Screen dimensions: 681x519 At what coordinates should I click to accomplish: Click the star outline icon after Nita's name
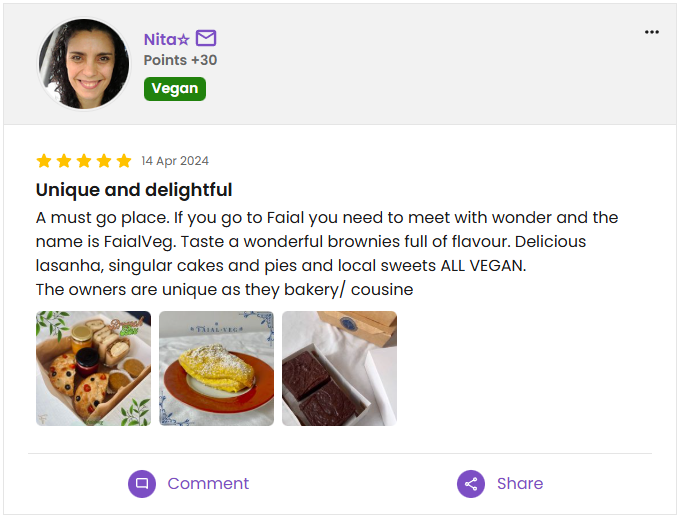point(183,40)
